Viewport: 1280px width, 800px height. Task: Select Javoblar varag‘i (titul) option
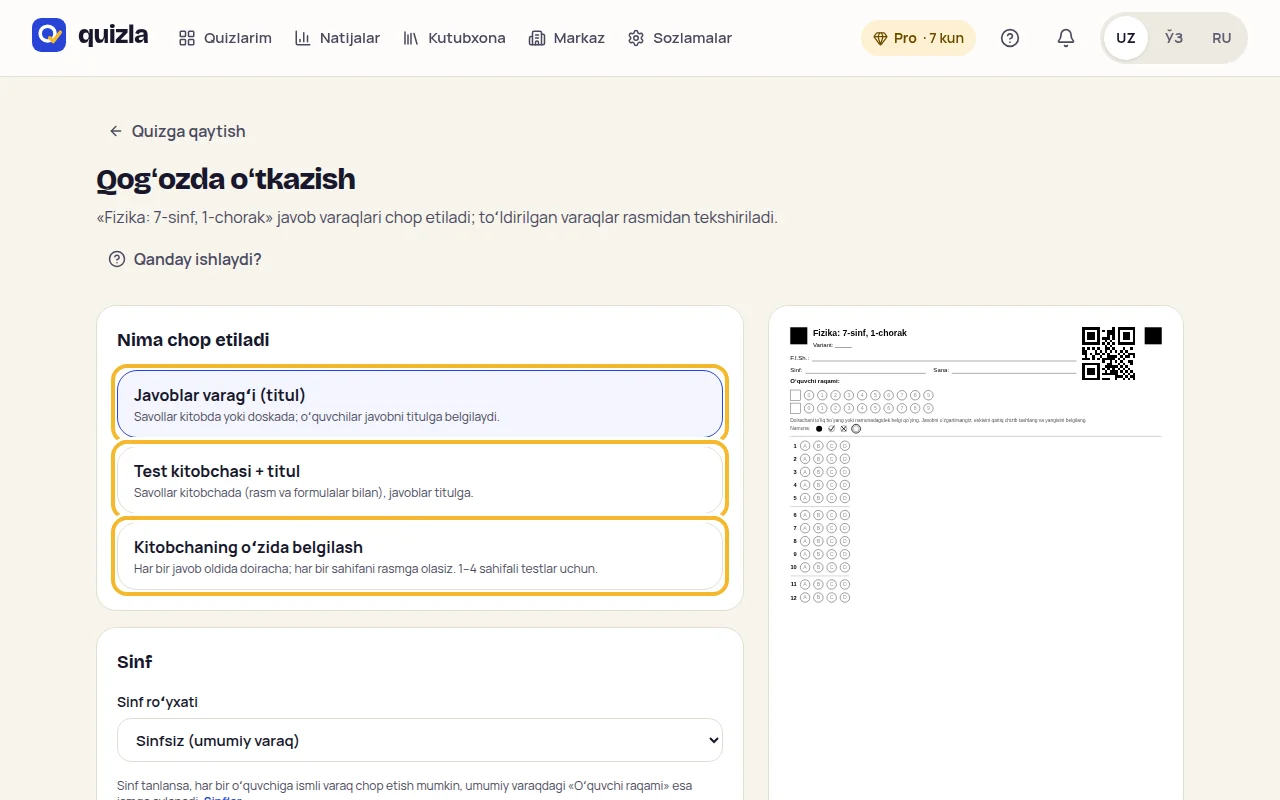coord(420,404)
